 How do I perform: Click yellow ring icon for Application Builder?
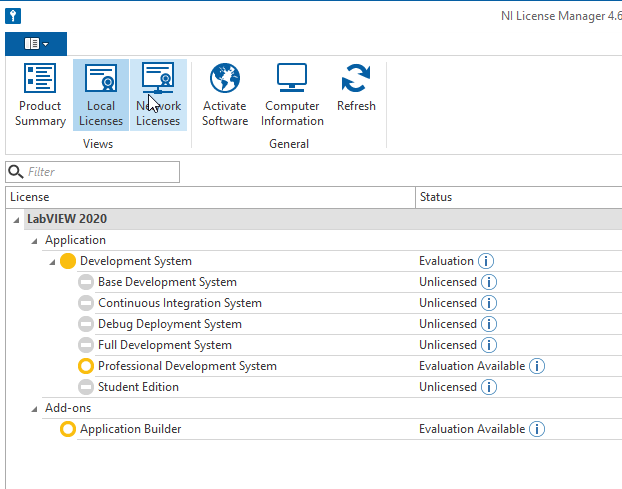[68, 429]
